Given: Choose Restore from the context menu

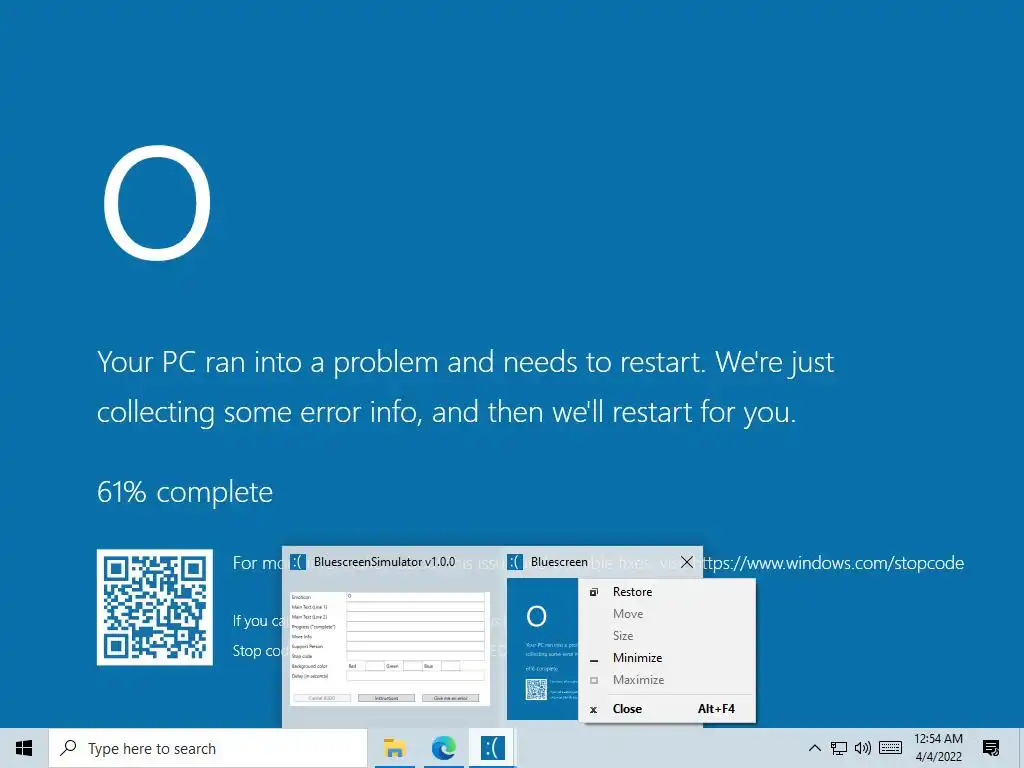Looking at the screenshot, I should point(667,592).
